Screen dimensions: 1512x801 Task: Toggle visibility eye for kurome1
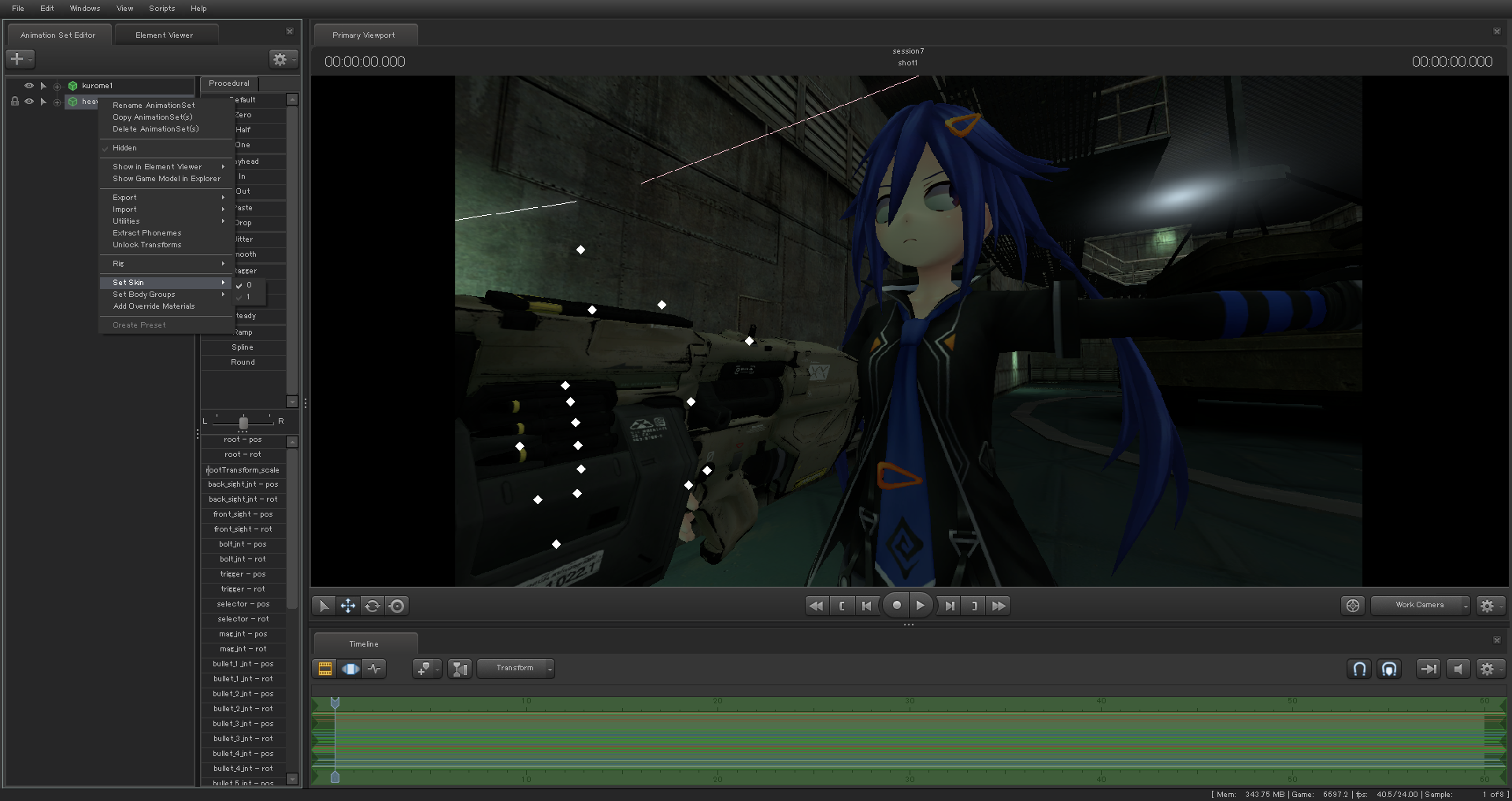click(29, 86)
